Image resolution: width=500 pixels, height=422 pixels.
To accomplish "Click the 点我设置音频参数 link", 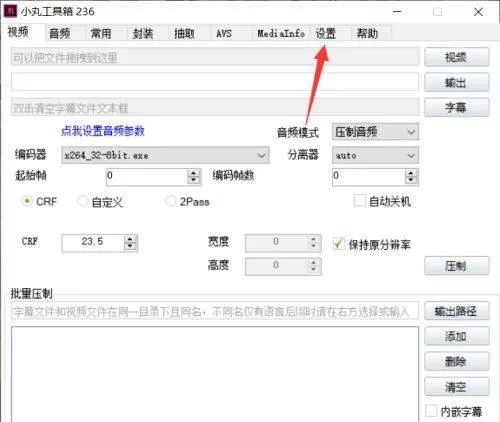I will pyautogui.click(x=103, y=131).
